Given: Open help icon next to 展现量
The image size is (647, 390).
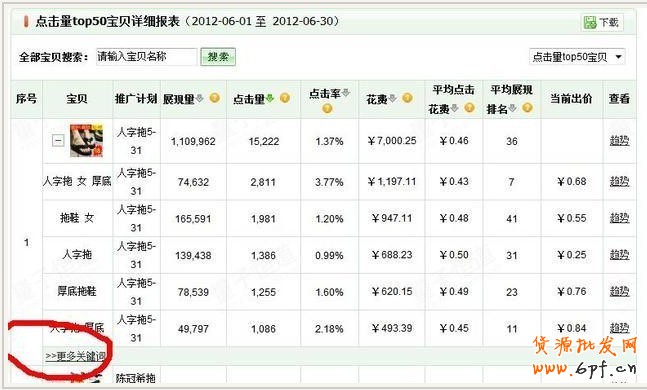Looking at the screenshot, I should pos(215,98).
